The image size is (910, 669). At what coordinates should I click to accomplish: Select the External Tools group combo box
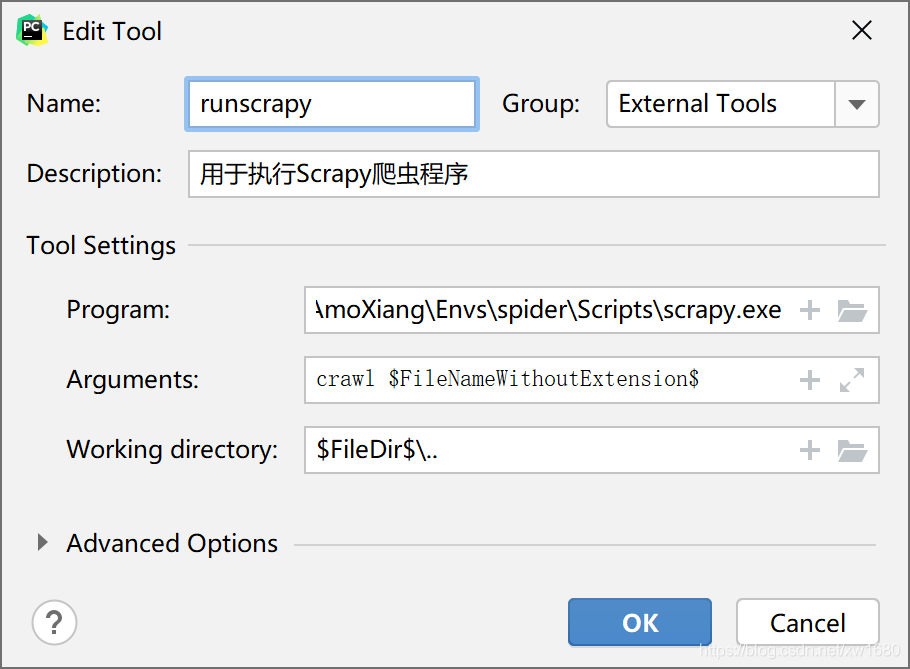[742, 104]
